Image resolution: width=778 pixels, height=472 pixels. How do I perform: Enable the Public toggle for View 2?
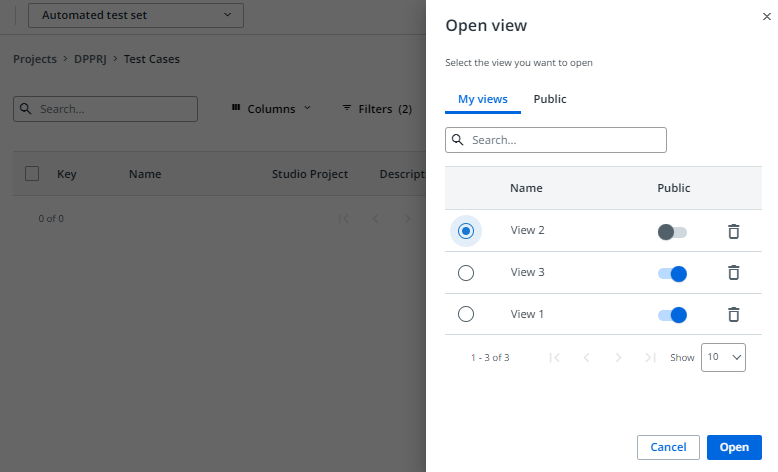[x=672, y=232]
